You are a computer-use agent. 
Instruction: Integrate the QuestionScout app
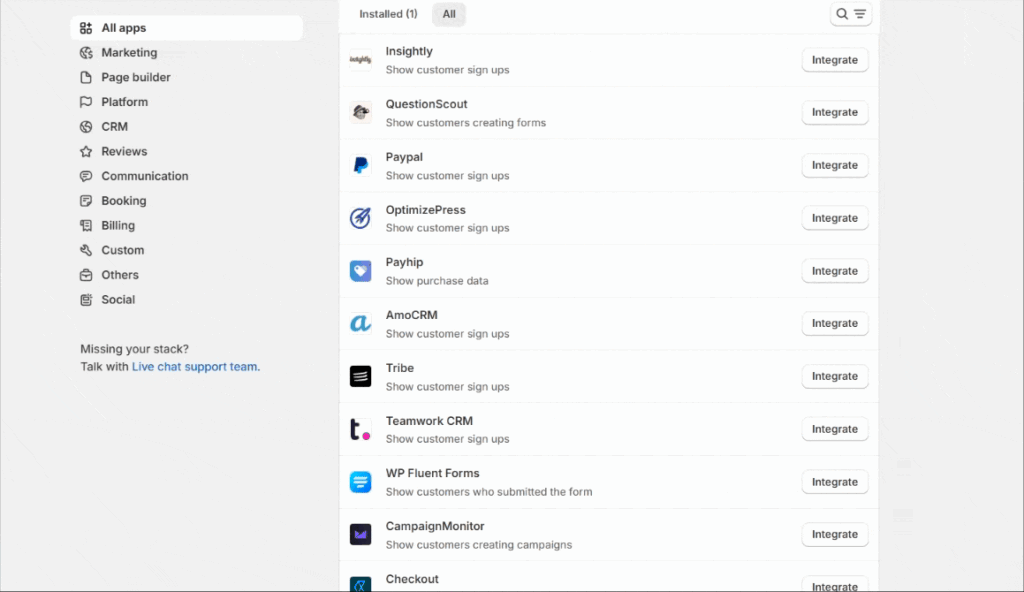pyautogui.click(x=835, y=112)
